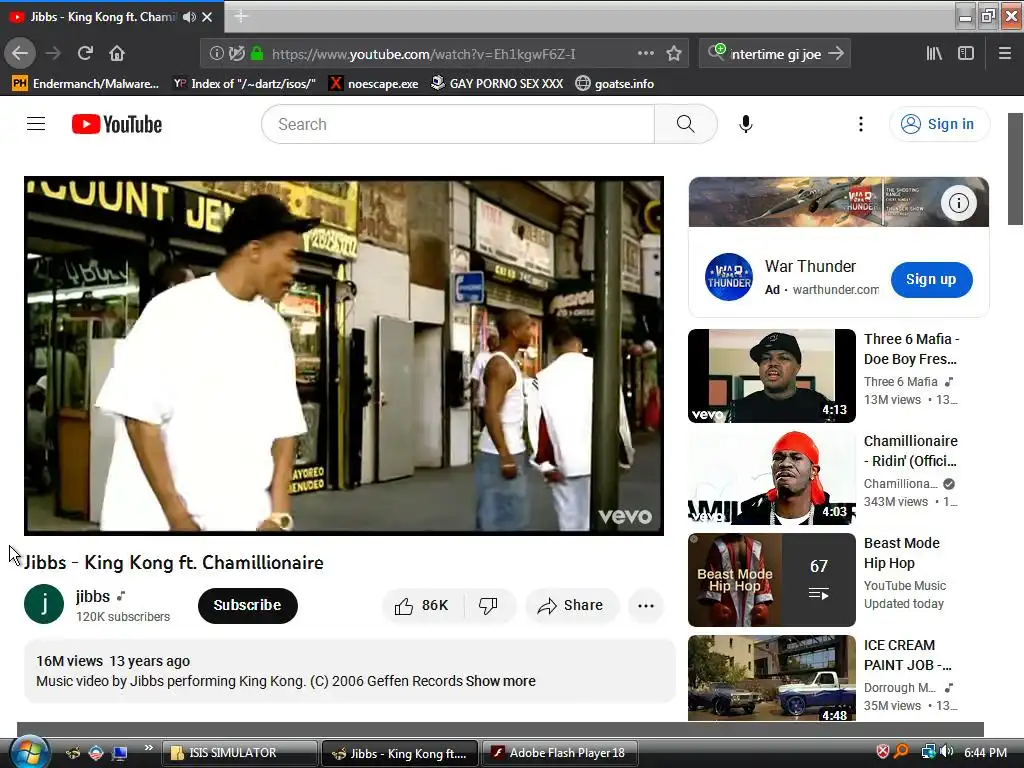Click the video player to pause
Viewport: 1024px width, 768px height.
click(x=344, y=356)
